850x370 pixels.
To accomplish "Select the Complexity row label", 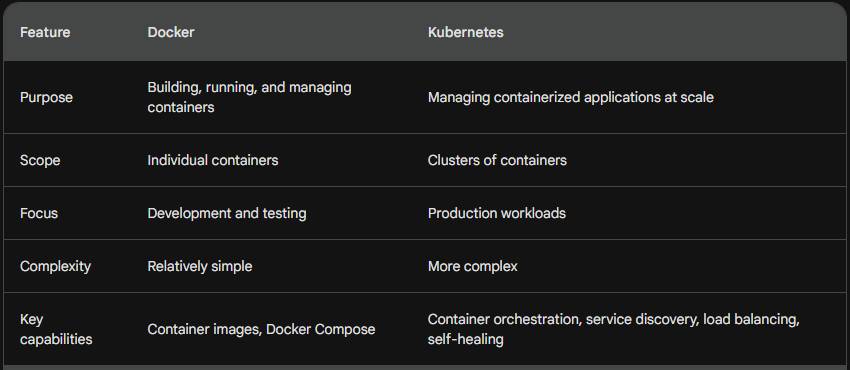I will pyautogui.click(x=55, y=267).
